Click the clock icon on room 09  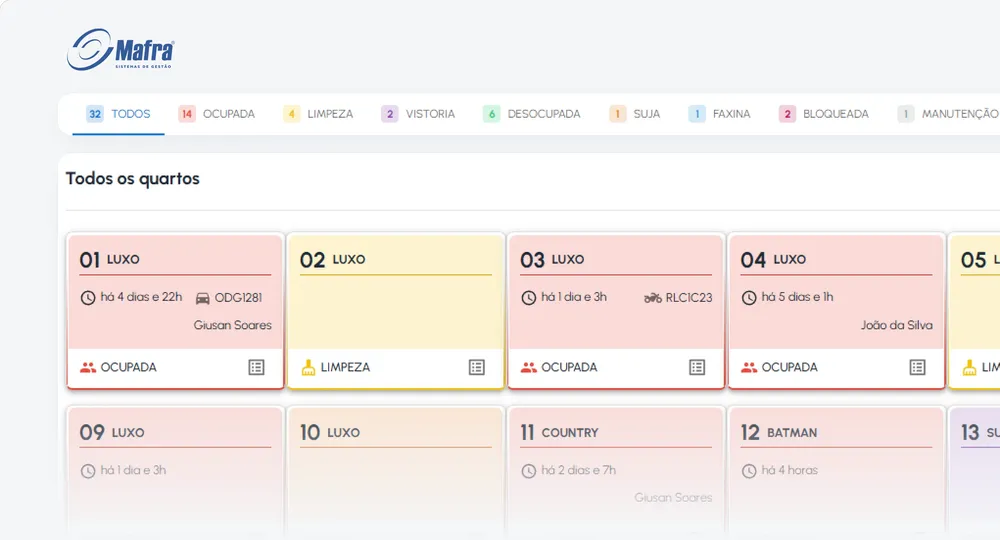(88, 471)
